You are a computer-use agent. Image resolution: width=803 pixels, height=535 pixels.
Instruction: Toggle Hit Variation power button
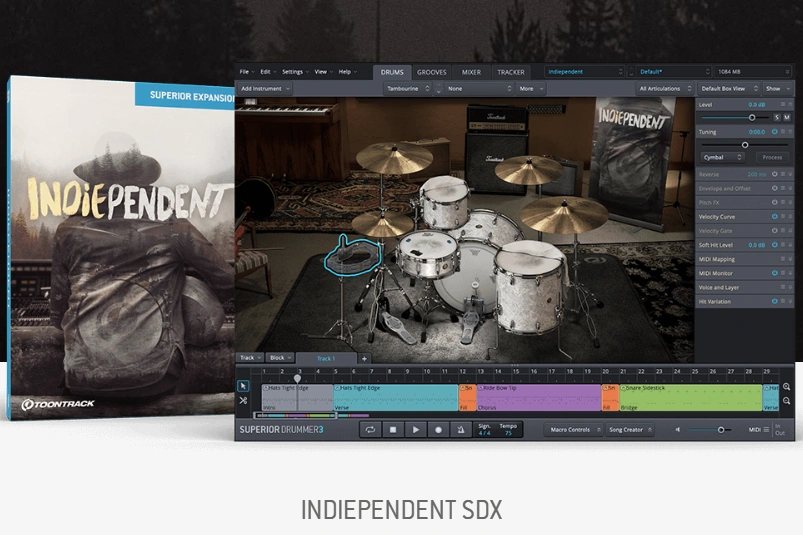(774, 302)
